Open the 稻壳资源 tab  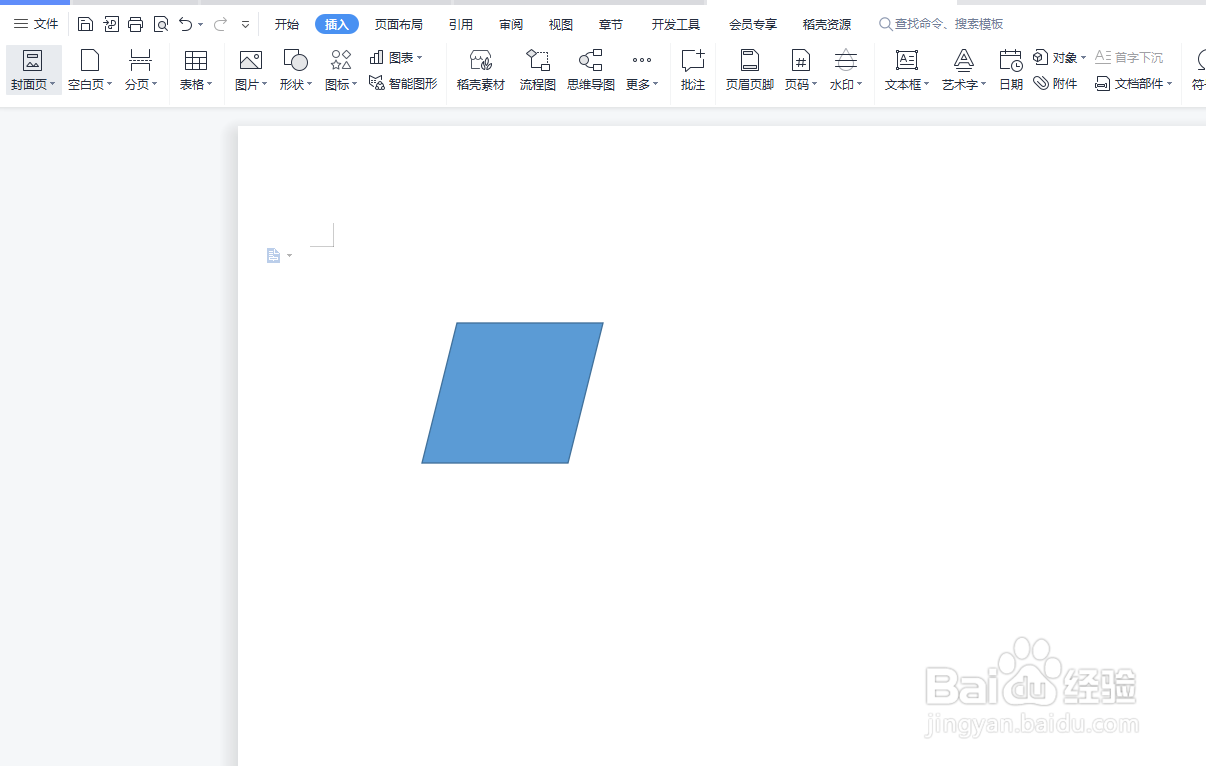point(827,24)
